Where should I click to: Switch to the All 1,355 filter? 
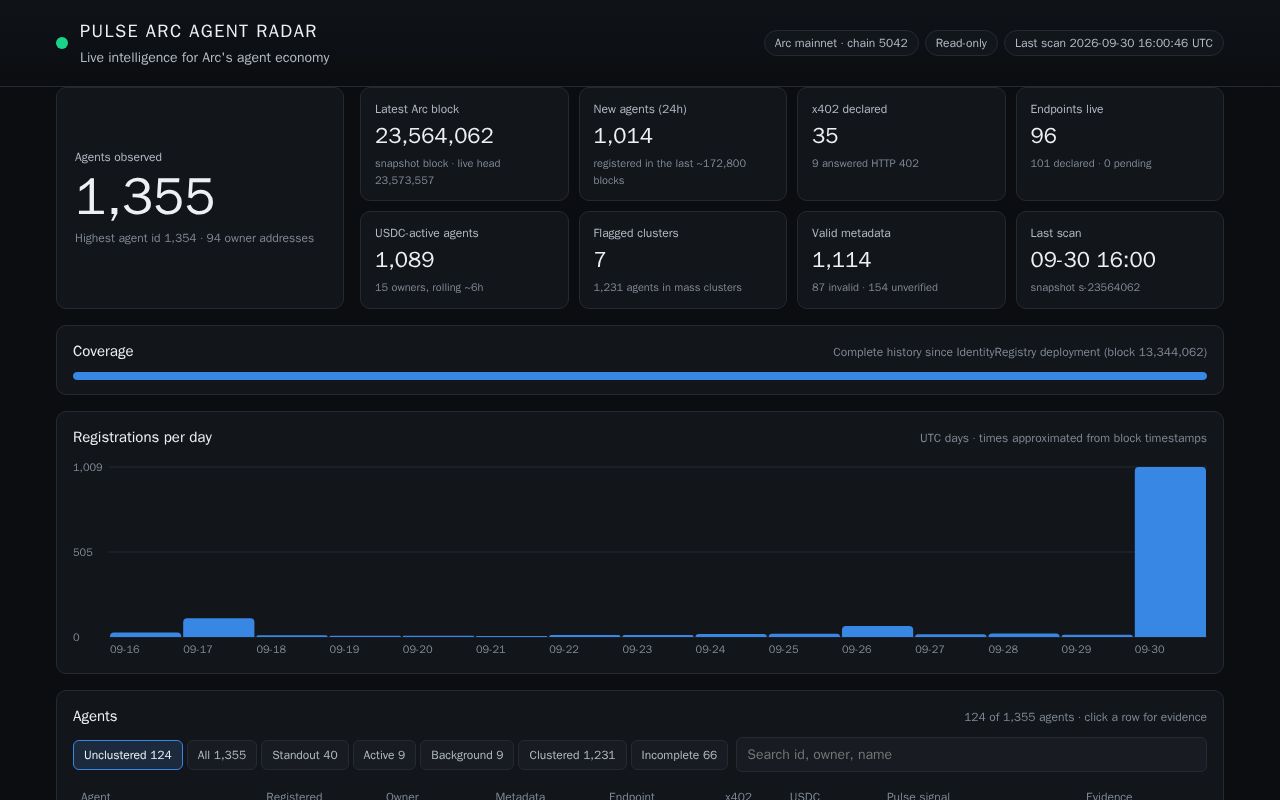click(222, 755)
